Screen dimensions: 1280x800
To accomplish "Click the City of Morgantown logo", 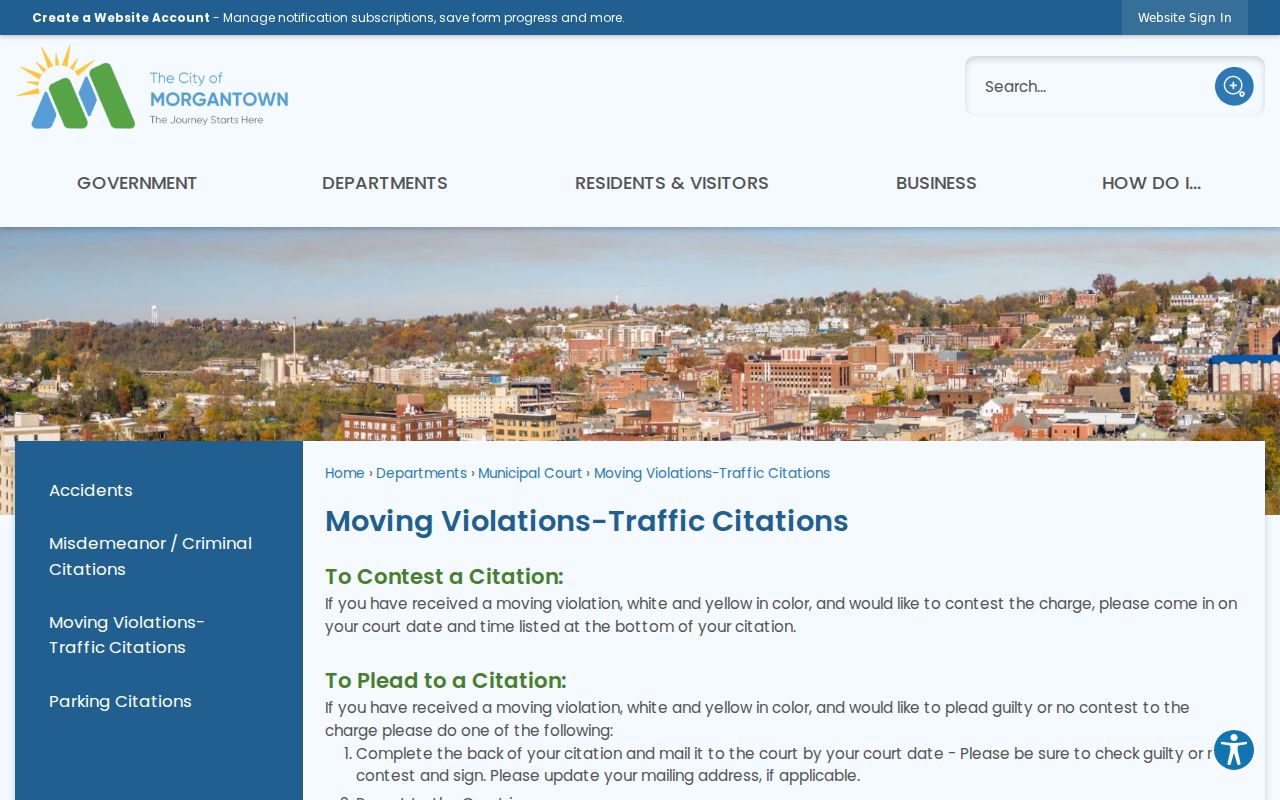I will (153, 87).
